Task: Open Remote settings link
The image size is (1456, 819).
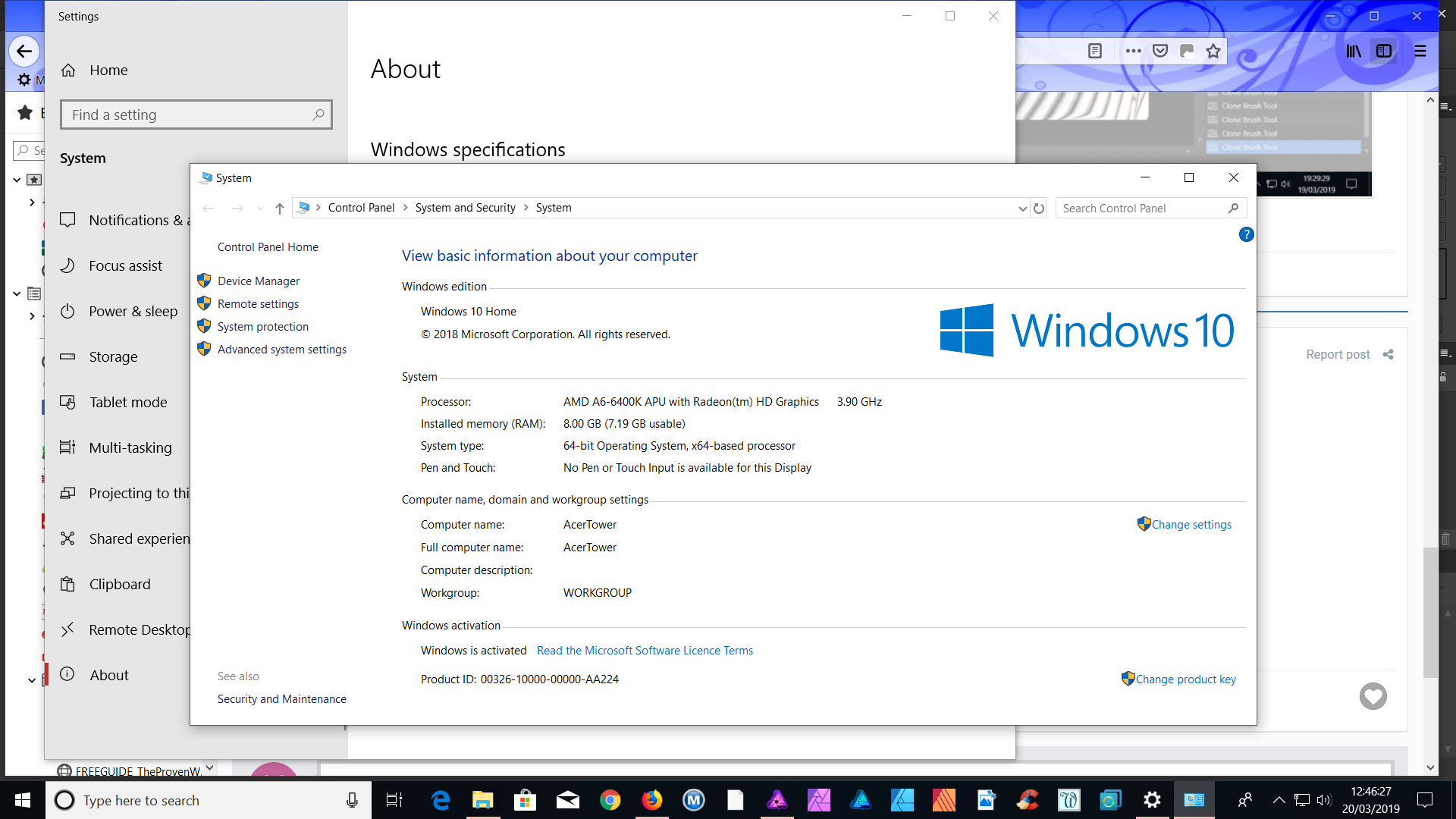Action: tap(258, 304)
